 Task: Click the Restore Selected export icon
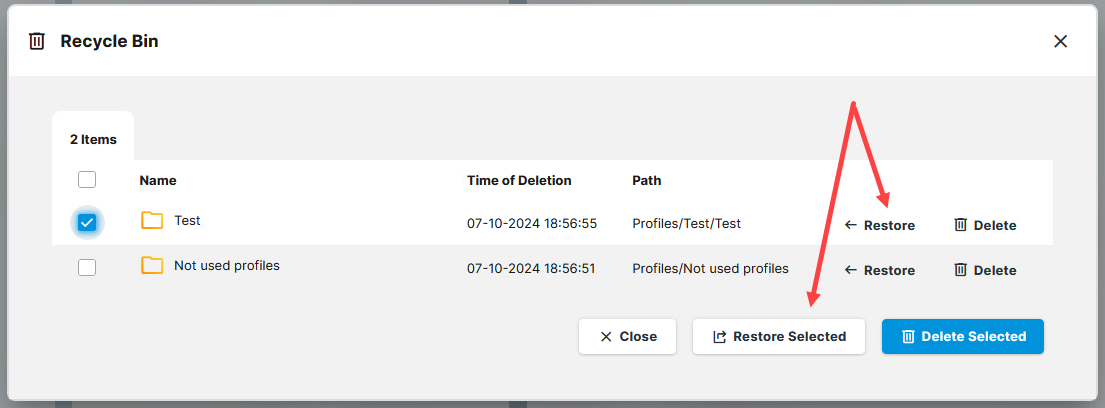(719, 337)
